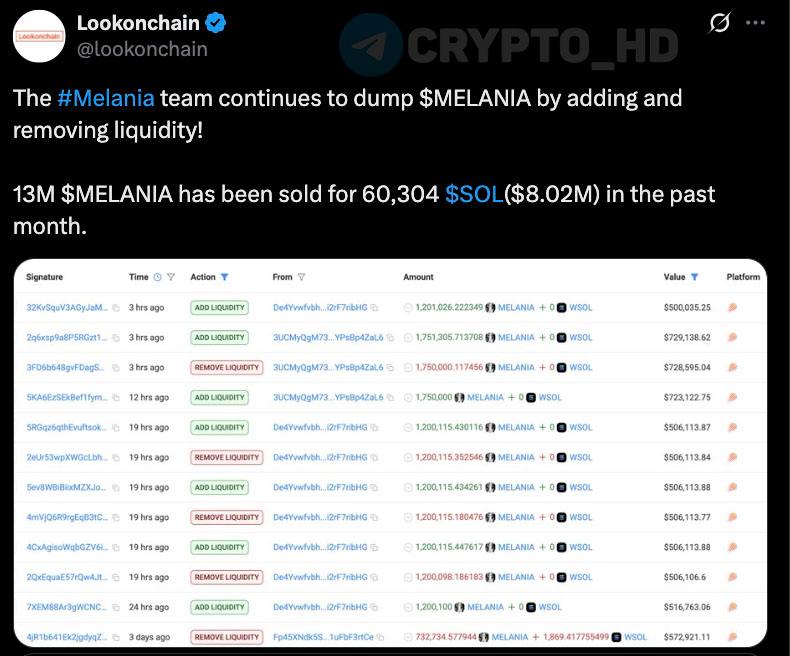
Task: Toggle the Value column filter icon
Action: click(x=694, y=277)
